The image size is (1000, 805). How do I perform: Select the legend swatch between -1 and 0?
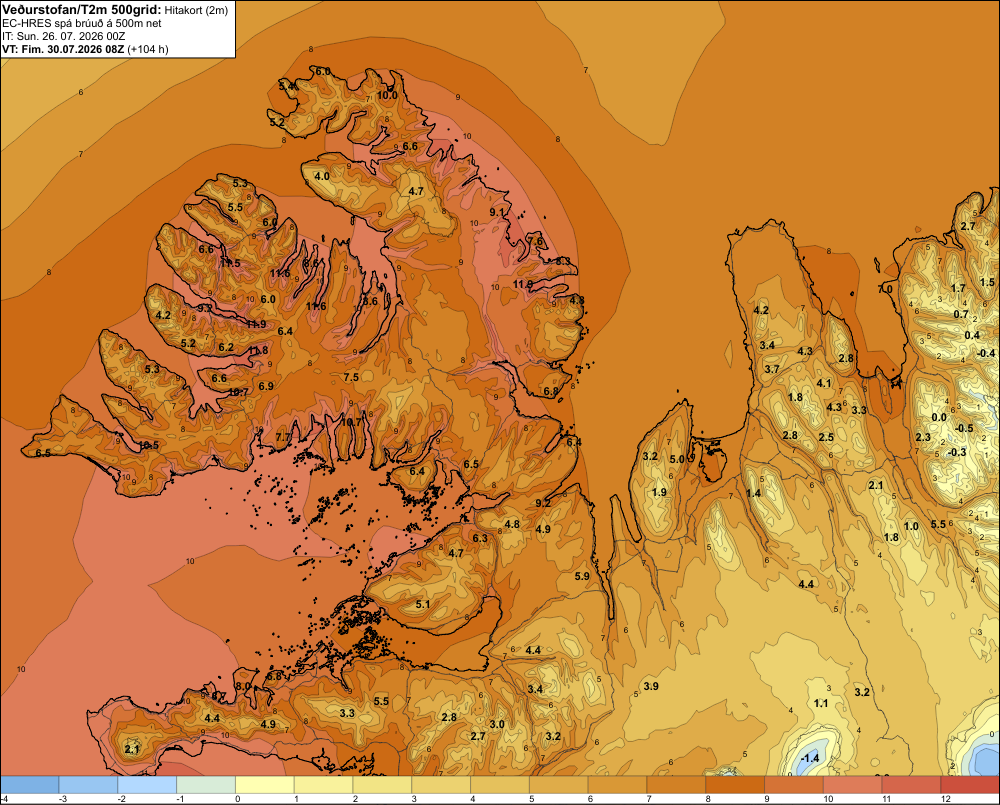pyautogui.click(x=206, y=785)
